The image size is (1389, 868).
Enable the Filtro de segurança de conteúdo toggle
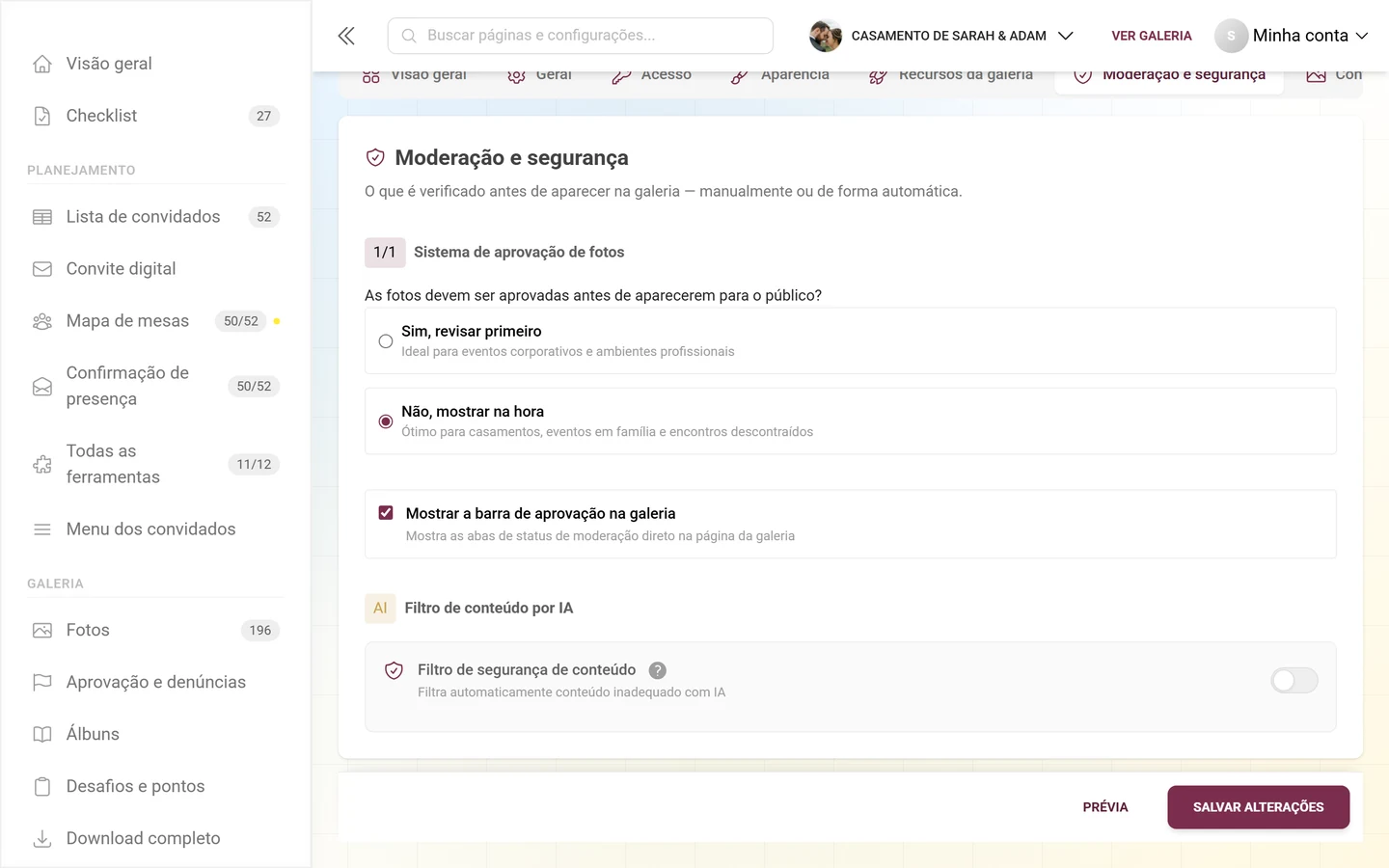pyautogui.click(x=1294, y=681)
